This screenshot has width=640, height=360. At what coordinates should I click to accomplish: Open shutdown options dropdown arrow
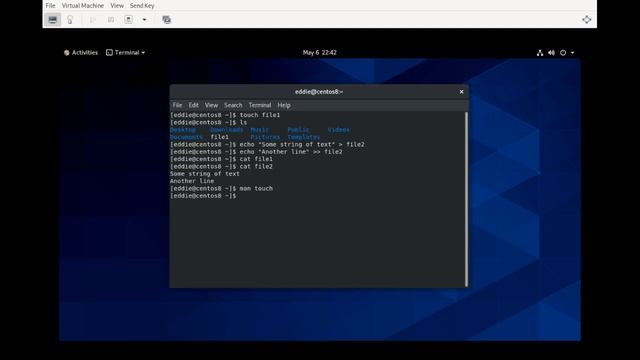tap(144, 20)
